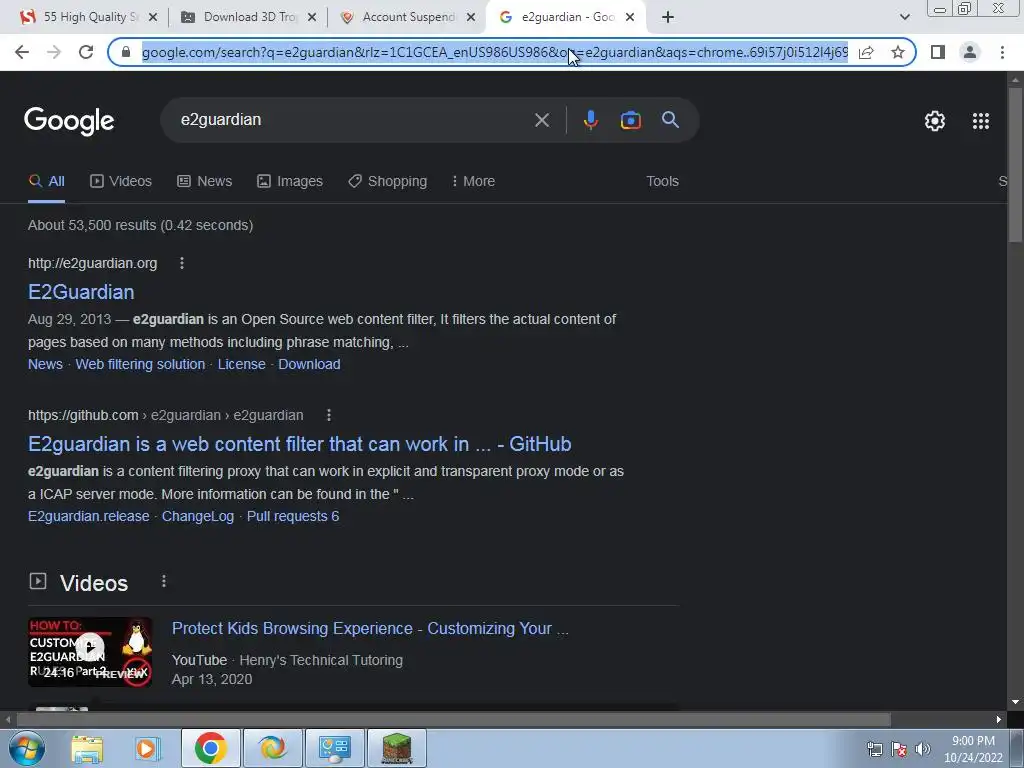This screenshot has height=768, width=1024.
Task: Select the All search filter
Action: pyautogui.click(x=46, y=182)
